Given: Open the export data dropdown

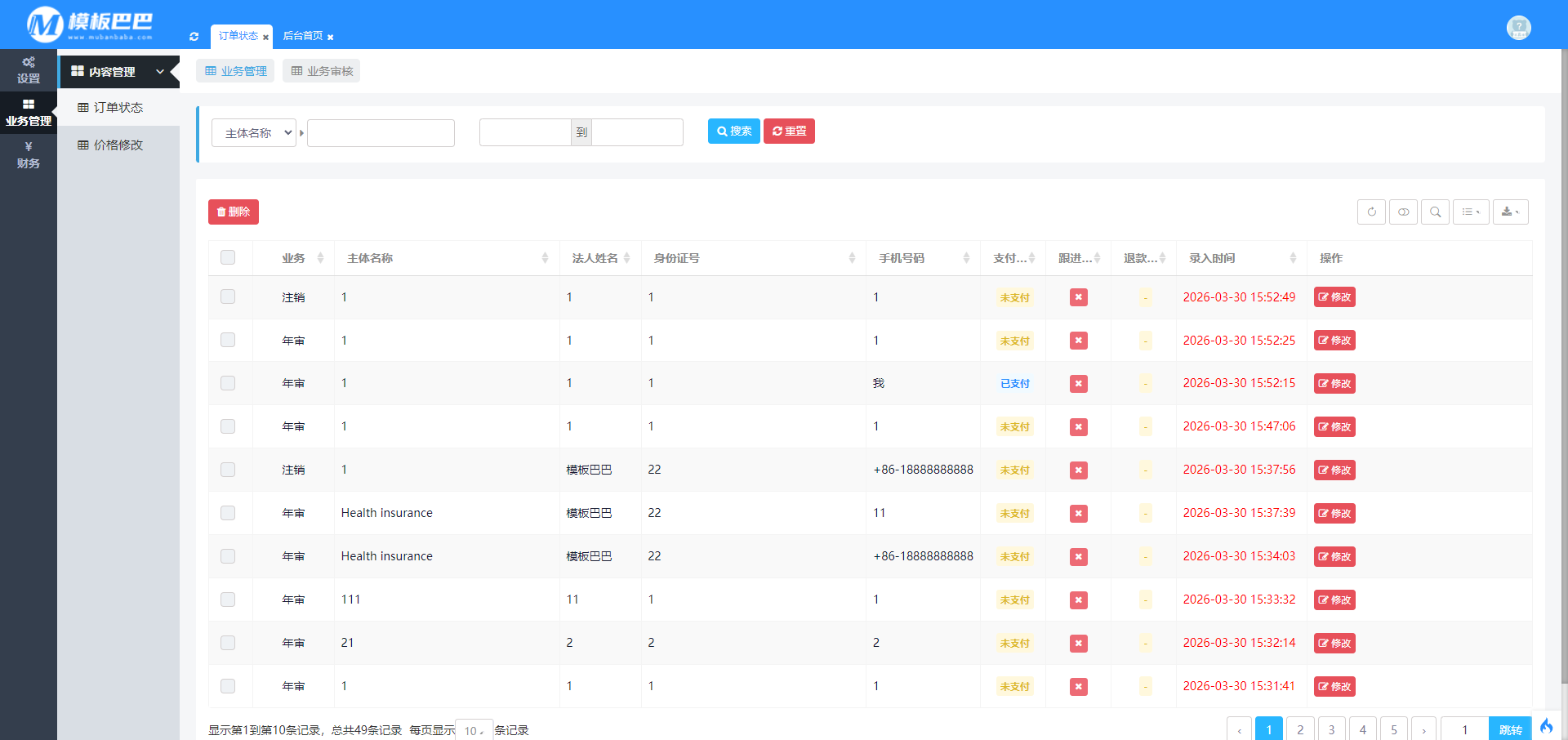Looking at the screenshot, I should 1510,212.
